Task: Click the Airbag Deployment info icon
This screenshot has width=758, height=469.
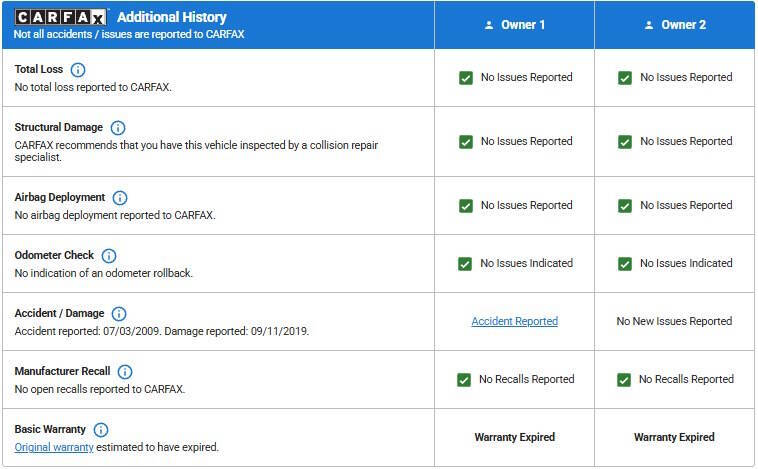Action: 120,198
